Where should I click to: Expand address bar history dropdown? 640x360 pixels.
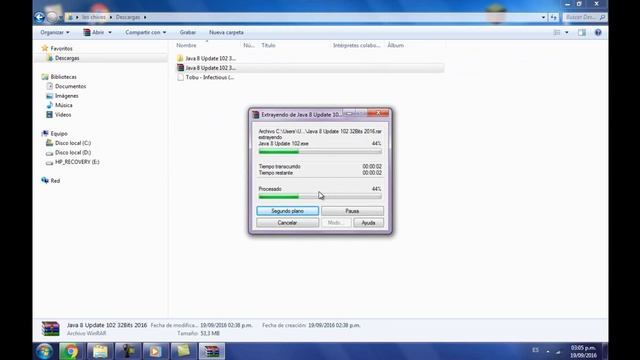[x=543, y=17]
